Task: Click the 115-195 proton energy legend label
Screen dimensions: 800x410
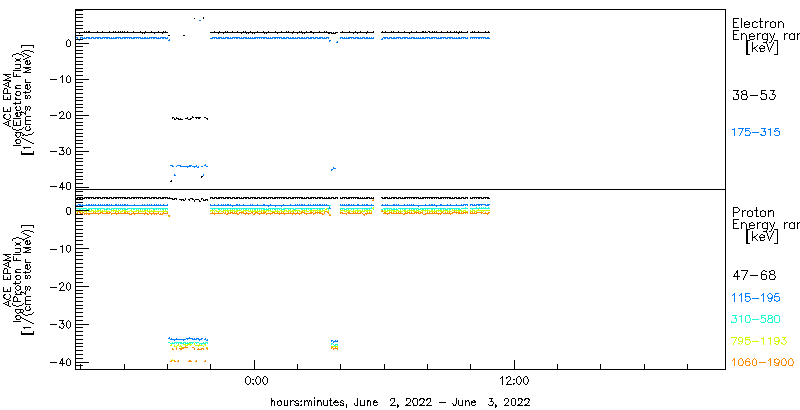Action: coord(756,297)
